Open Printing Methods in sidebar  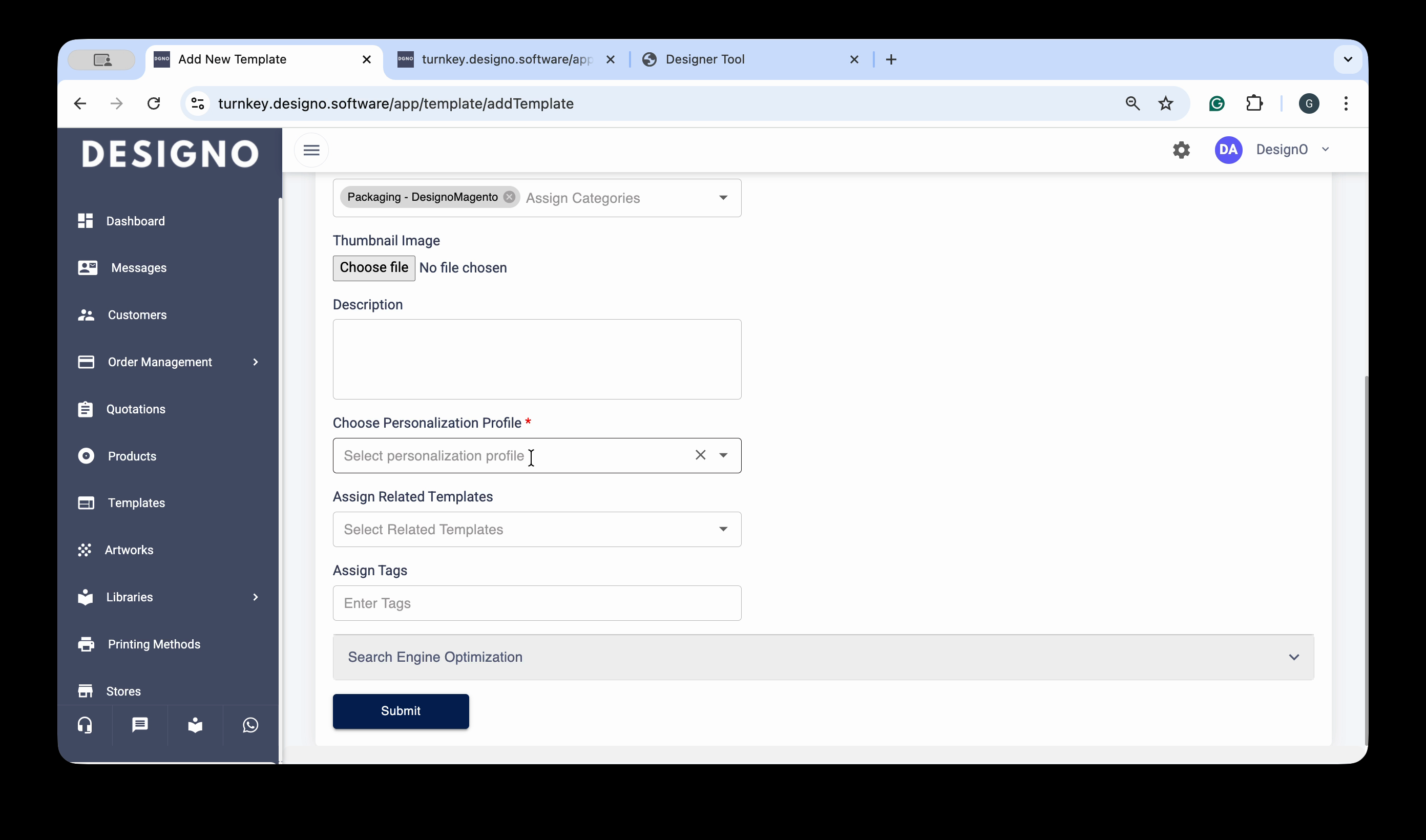154,644
